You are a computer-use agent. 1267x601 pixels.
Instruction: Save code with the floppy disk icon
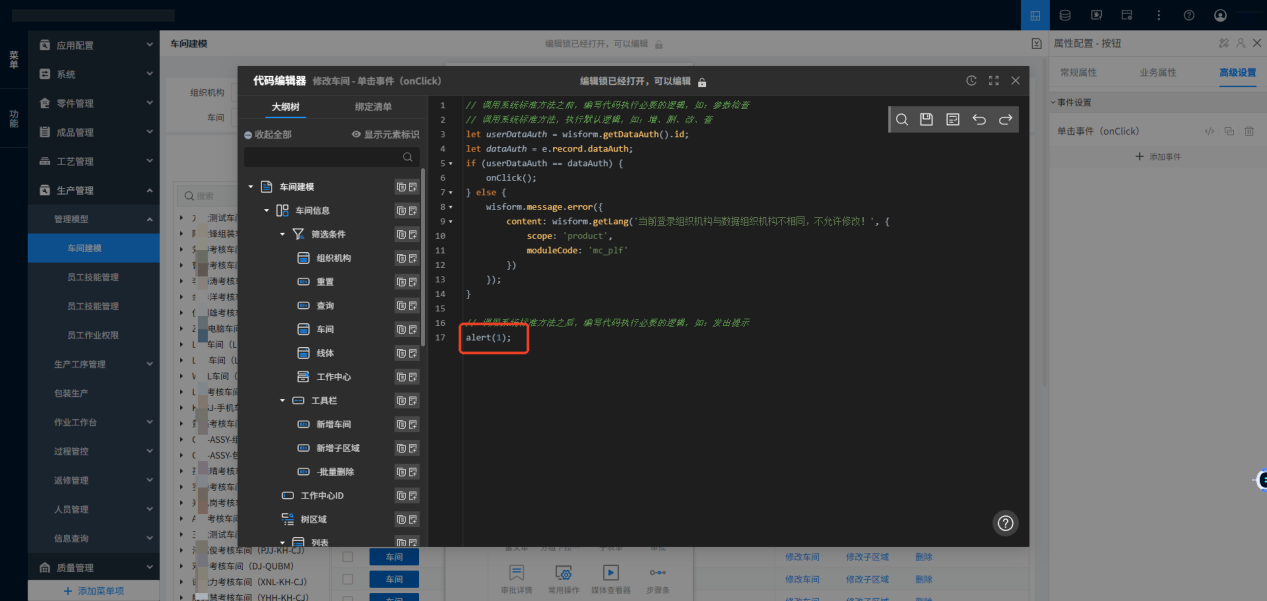pos(927,120)
